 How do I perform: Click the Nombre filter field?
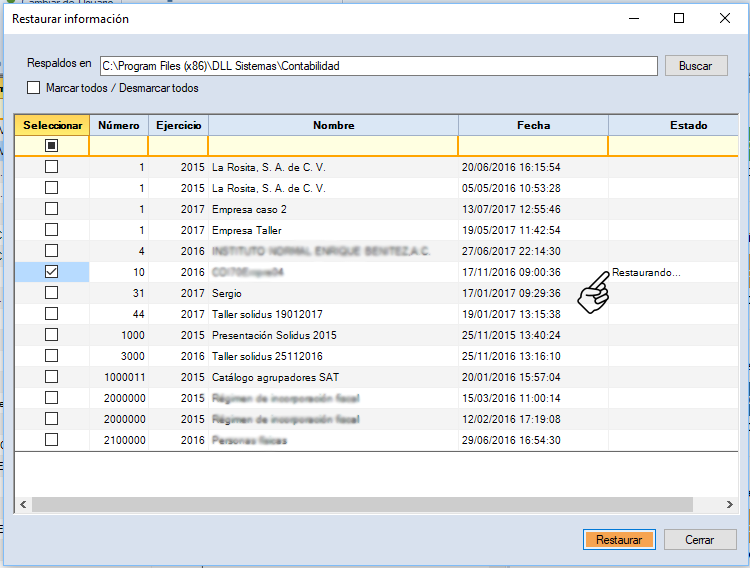(x=333, y=146)
